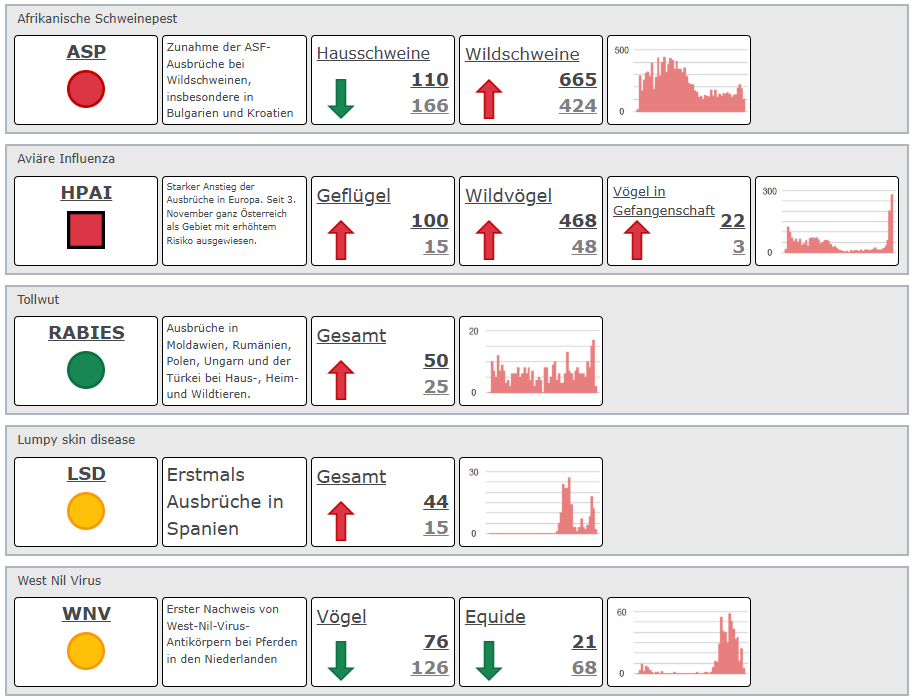Click the Lumpy skin disease Gesamt value 44
Screen dimensions: 917x700
[435, 502]
